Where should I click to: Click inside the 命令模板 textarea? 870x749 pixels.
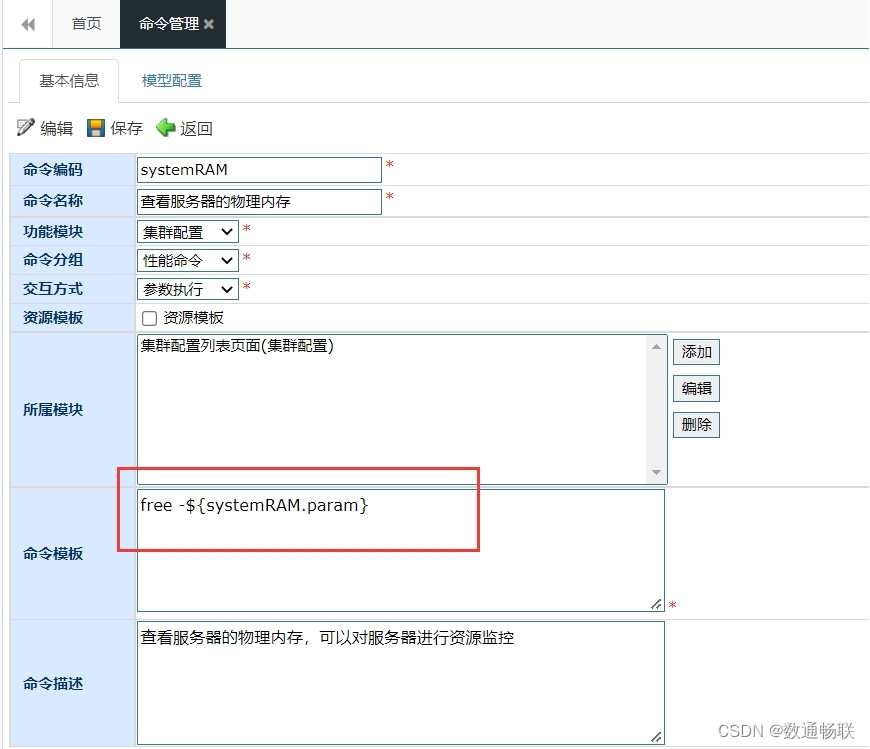[401, 550]
